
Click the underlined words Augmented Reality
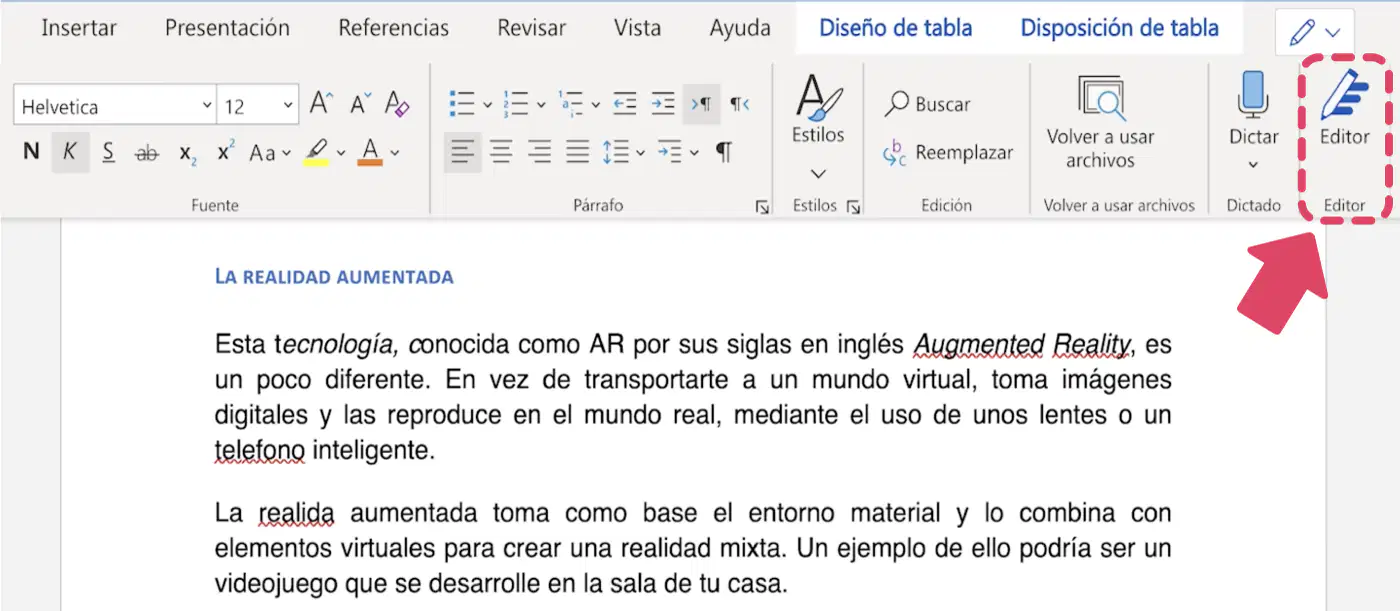pos(1022,346)
